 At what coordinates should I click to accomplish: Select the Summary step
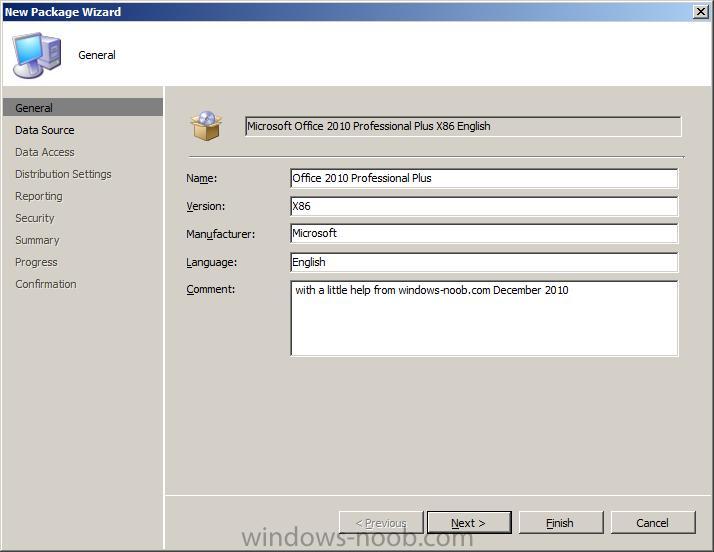pyautogui.click(x=37, y=240)
